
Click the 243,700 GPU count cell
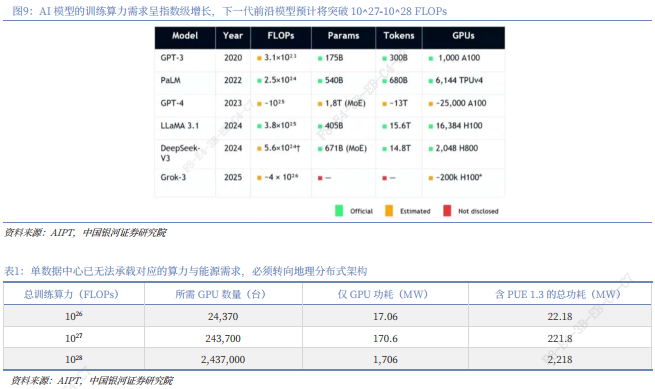tap(223, 338)
